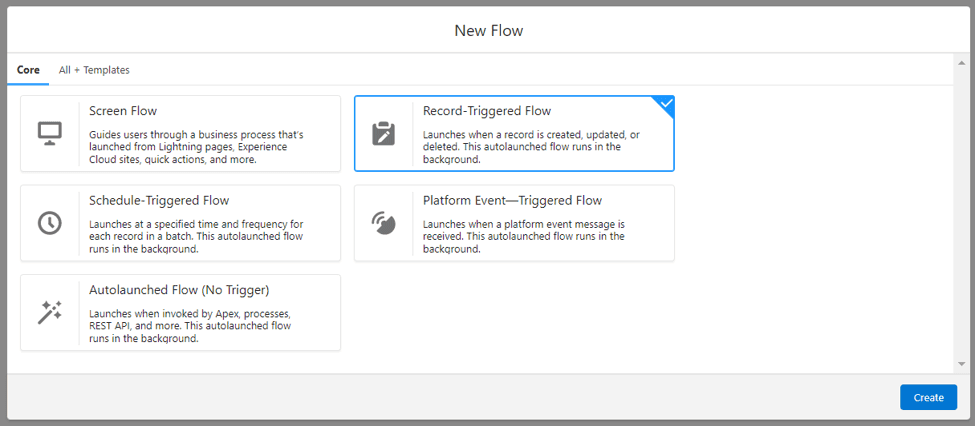Switch to the Core tab

point(28,70)
